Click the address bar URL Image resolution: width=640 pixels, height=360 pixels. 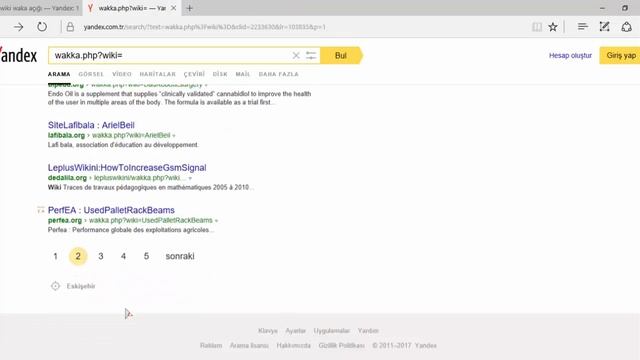(204, 27)
